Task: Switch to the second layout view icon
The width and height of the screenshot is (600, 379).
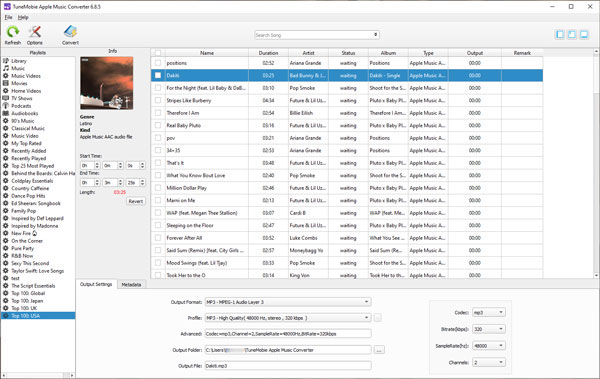Action: pyautogui.click(x=572, y=34)
